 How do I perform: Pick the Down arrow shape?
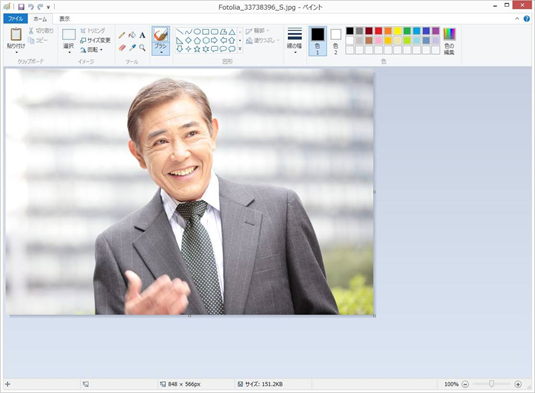click(x=179, y=49)
